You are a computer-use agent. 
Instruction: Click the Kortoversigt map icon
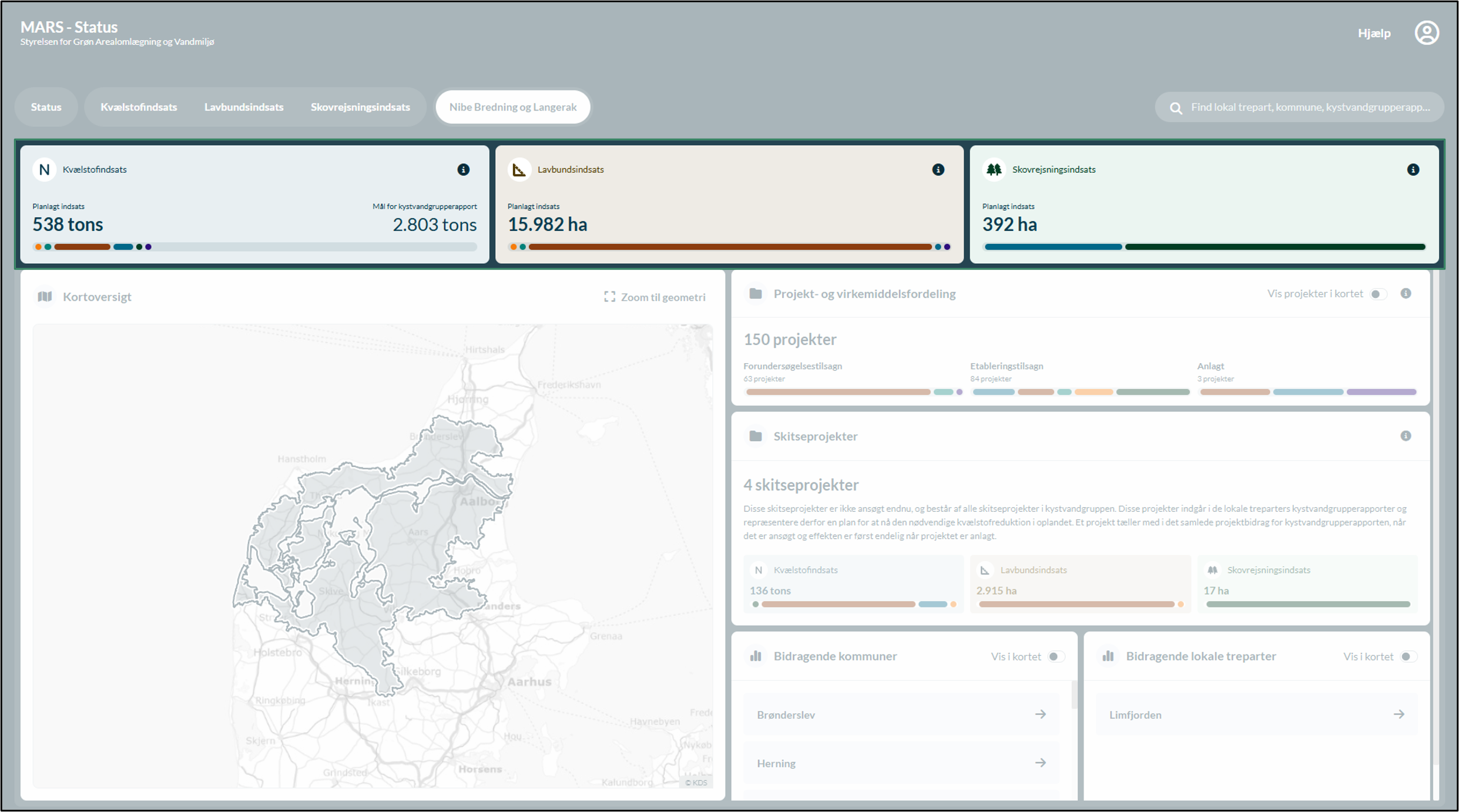pos(45,296)
